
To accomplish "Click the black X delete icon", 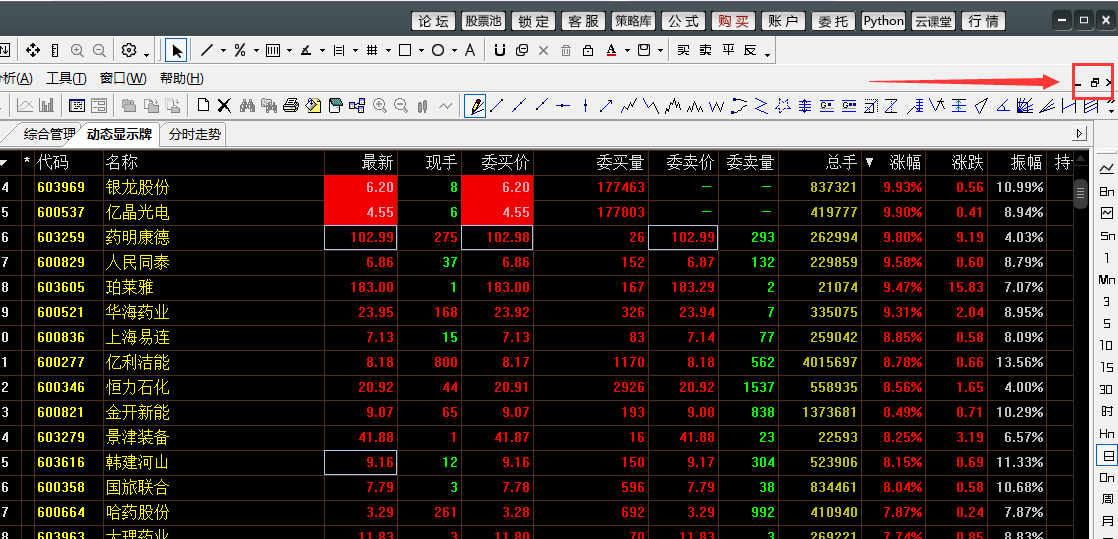I will 224,106.
